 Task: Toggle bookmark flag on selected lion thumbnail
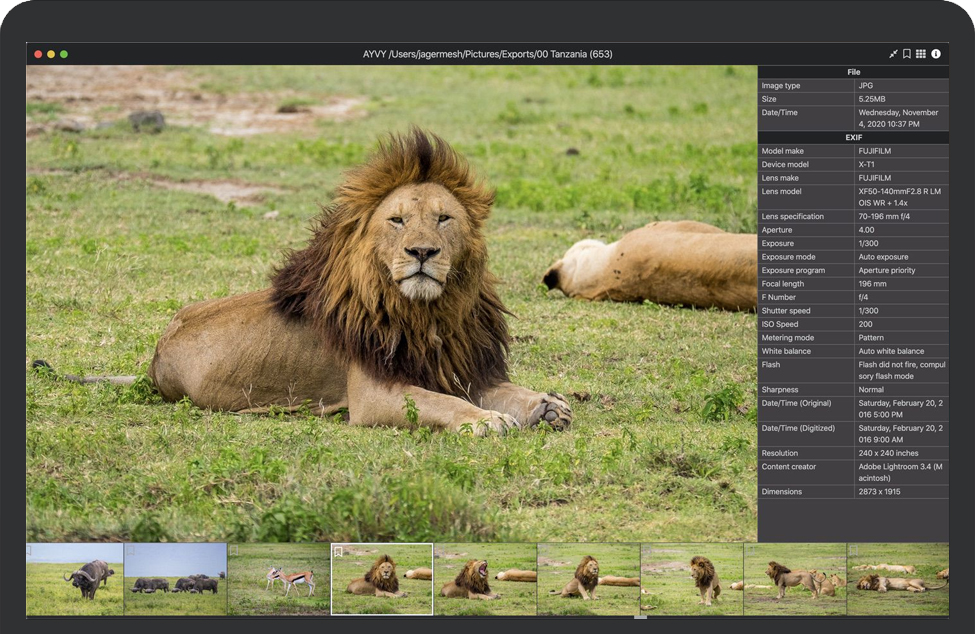pos(338,551)
